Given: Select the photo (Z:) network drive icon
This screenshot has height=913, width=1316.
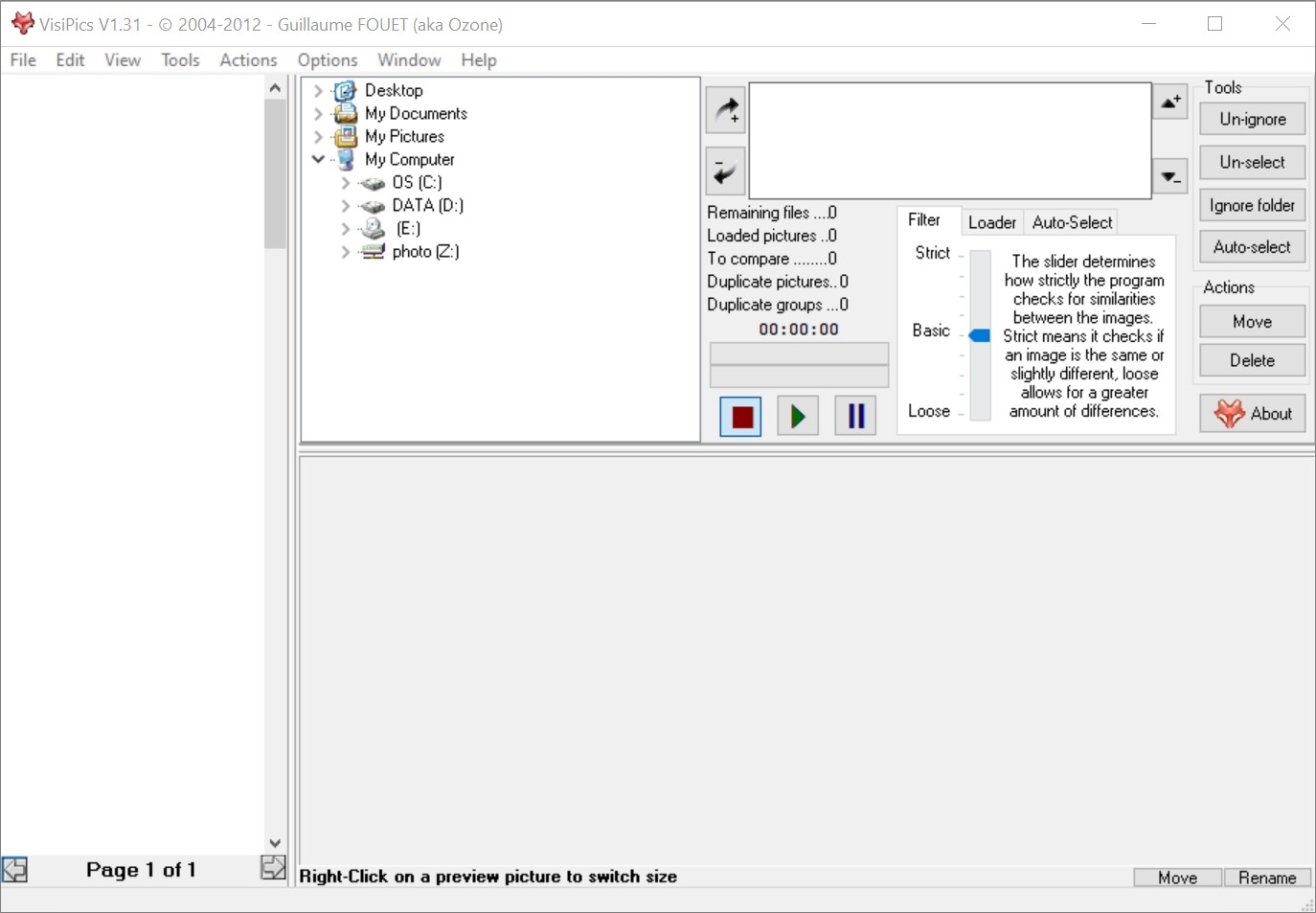Looking at the screenshot, I should 373,252.
